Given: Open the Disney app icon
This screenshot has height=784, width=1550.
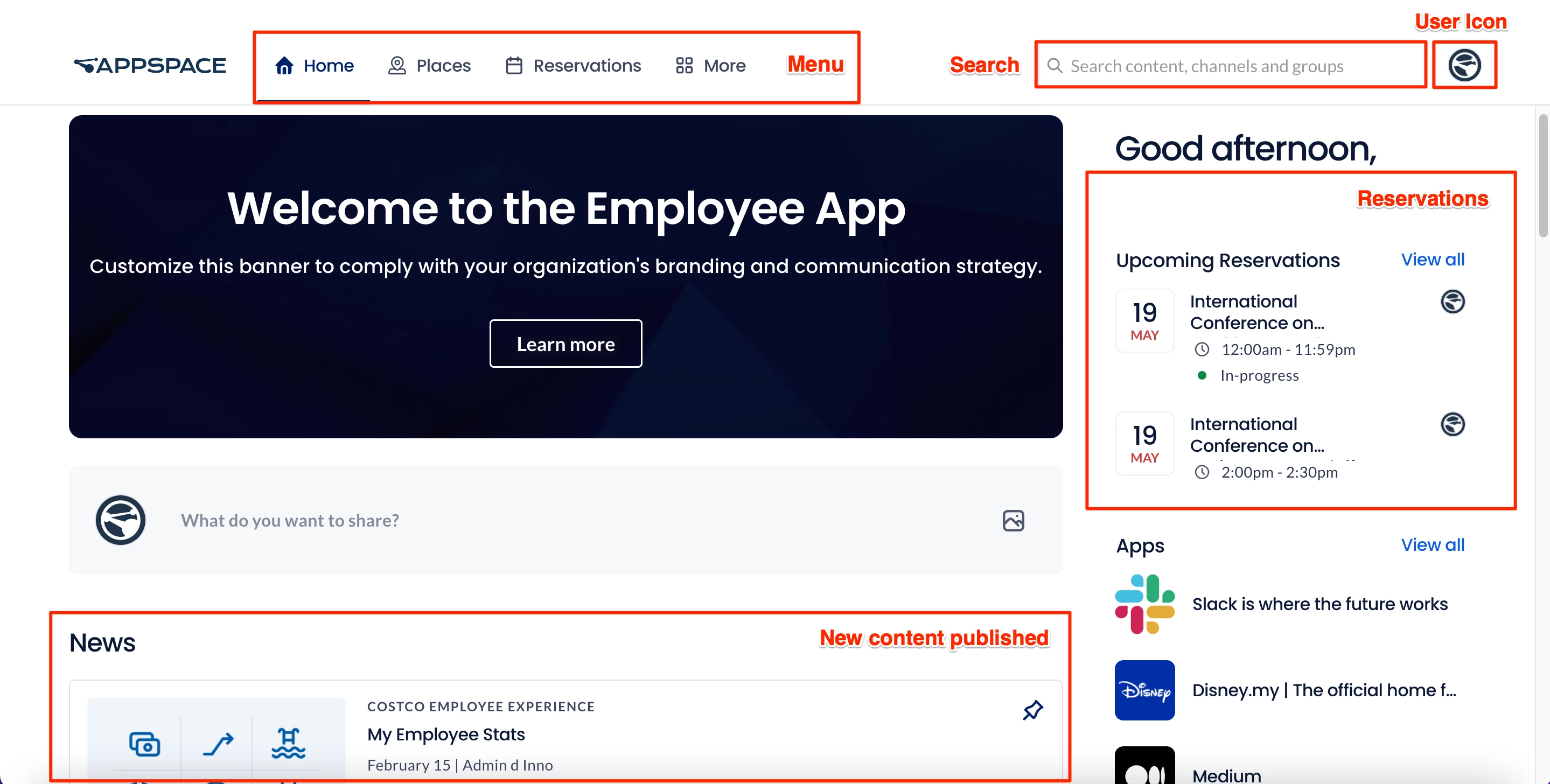Looking at the screenshot, I should click(1144, 690).
